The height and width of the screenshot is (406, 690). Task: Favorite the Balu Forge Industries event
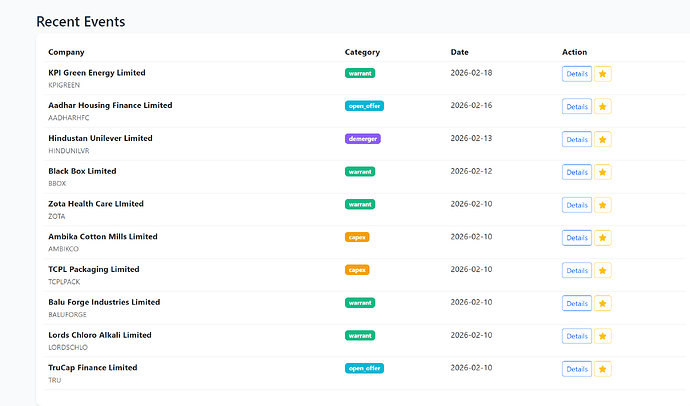[602, 303]
